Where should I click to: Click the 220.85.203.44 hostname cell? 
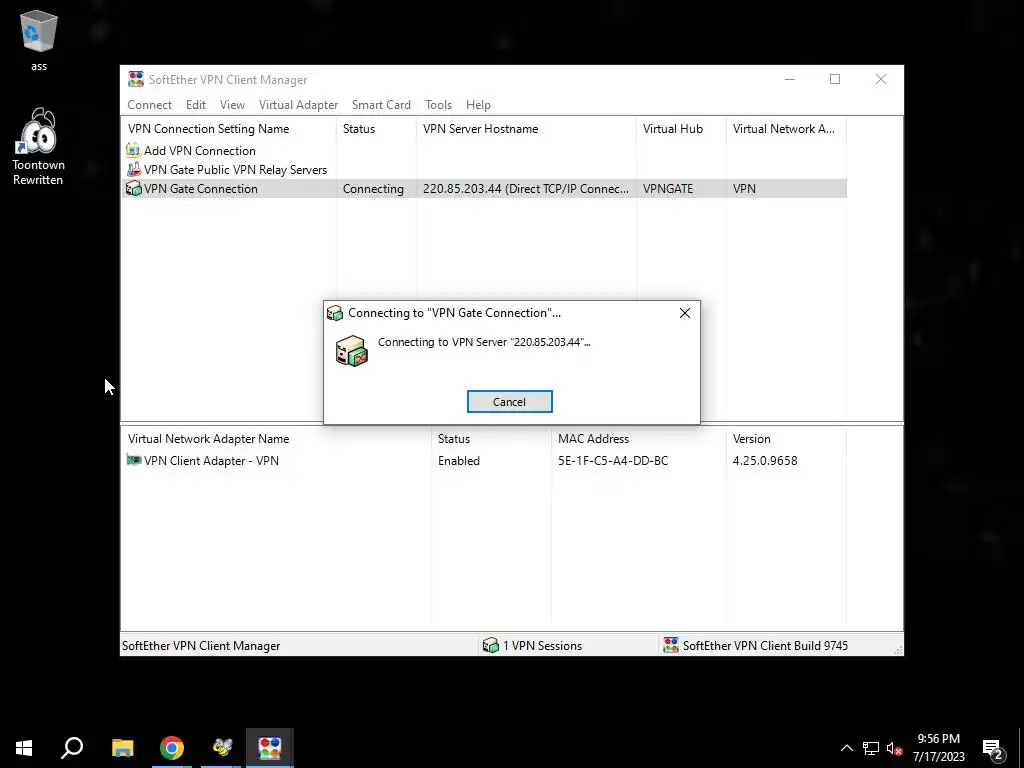click(x=526, y=189)
